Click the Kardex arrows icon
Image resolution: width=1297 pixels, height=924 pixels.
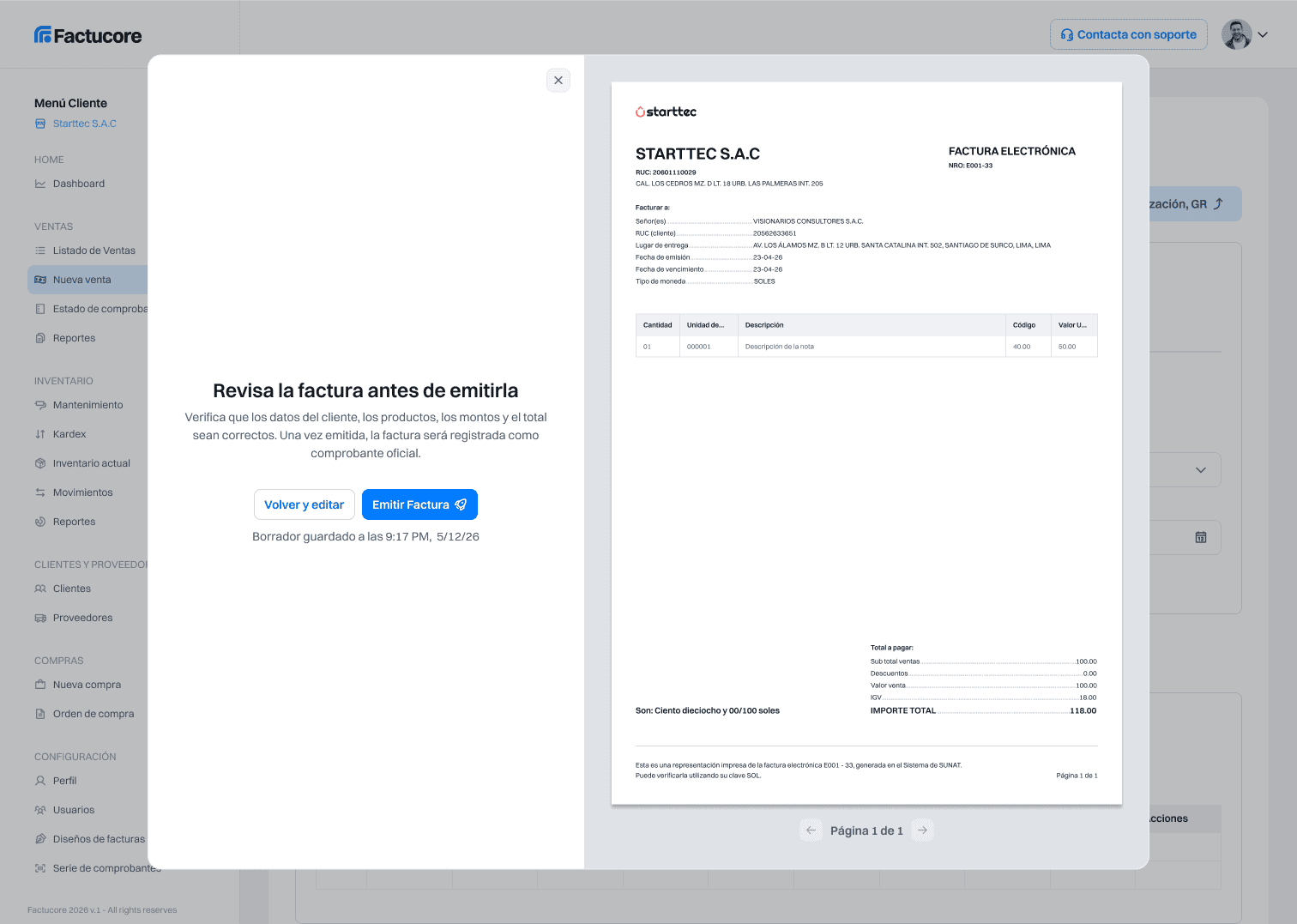click(x=40, y=434)
